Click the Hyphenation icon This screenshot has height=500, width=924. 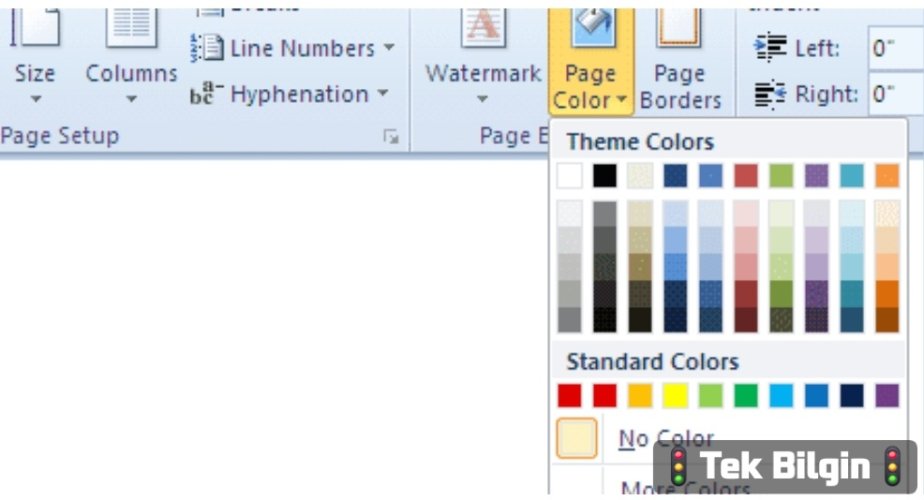pos(207,94)
